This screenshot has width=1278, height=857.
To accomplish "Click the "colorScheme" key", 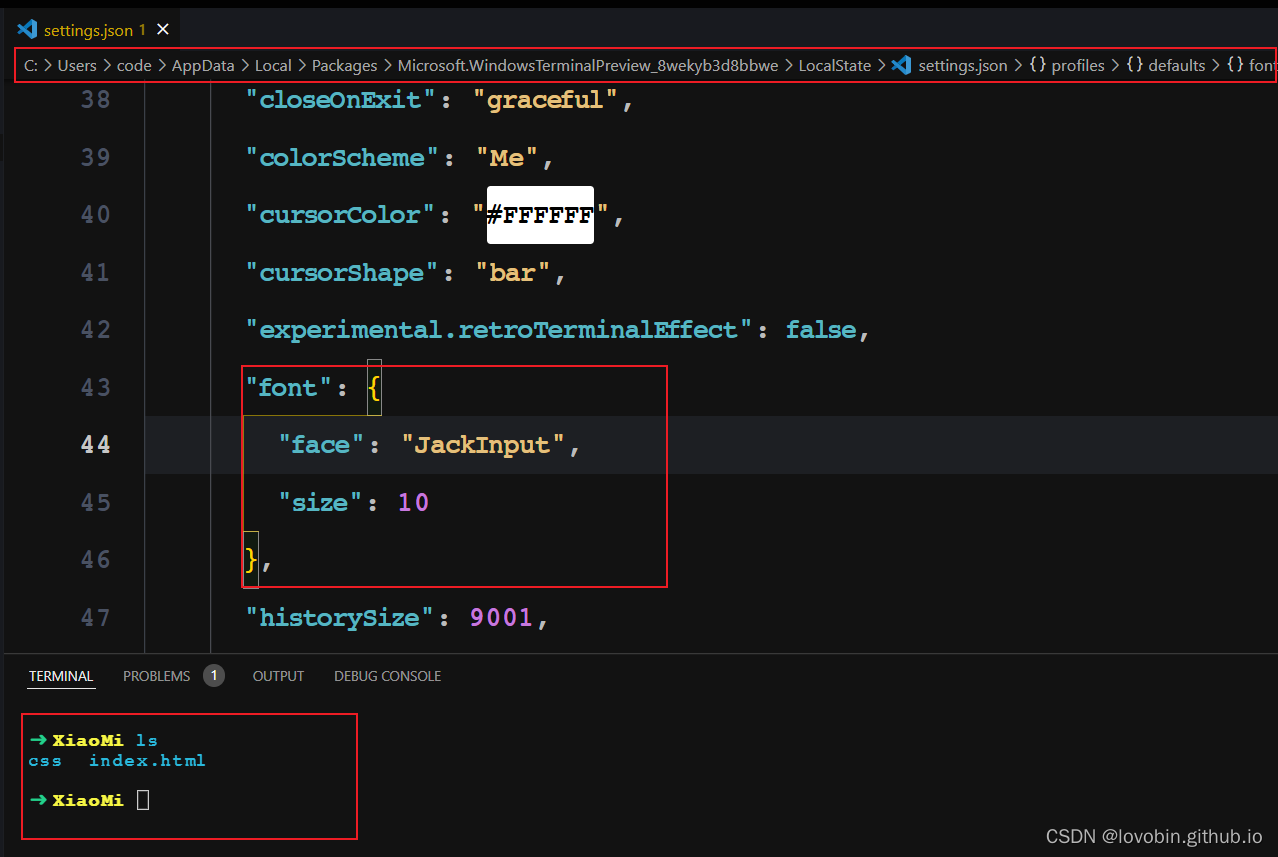I will point(342,158).
